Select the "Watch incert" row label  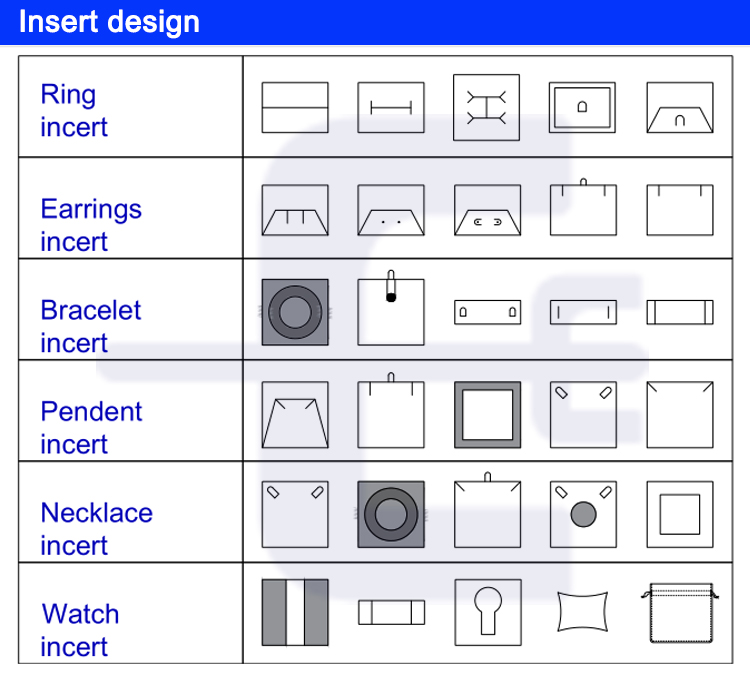point(80,629)
